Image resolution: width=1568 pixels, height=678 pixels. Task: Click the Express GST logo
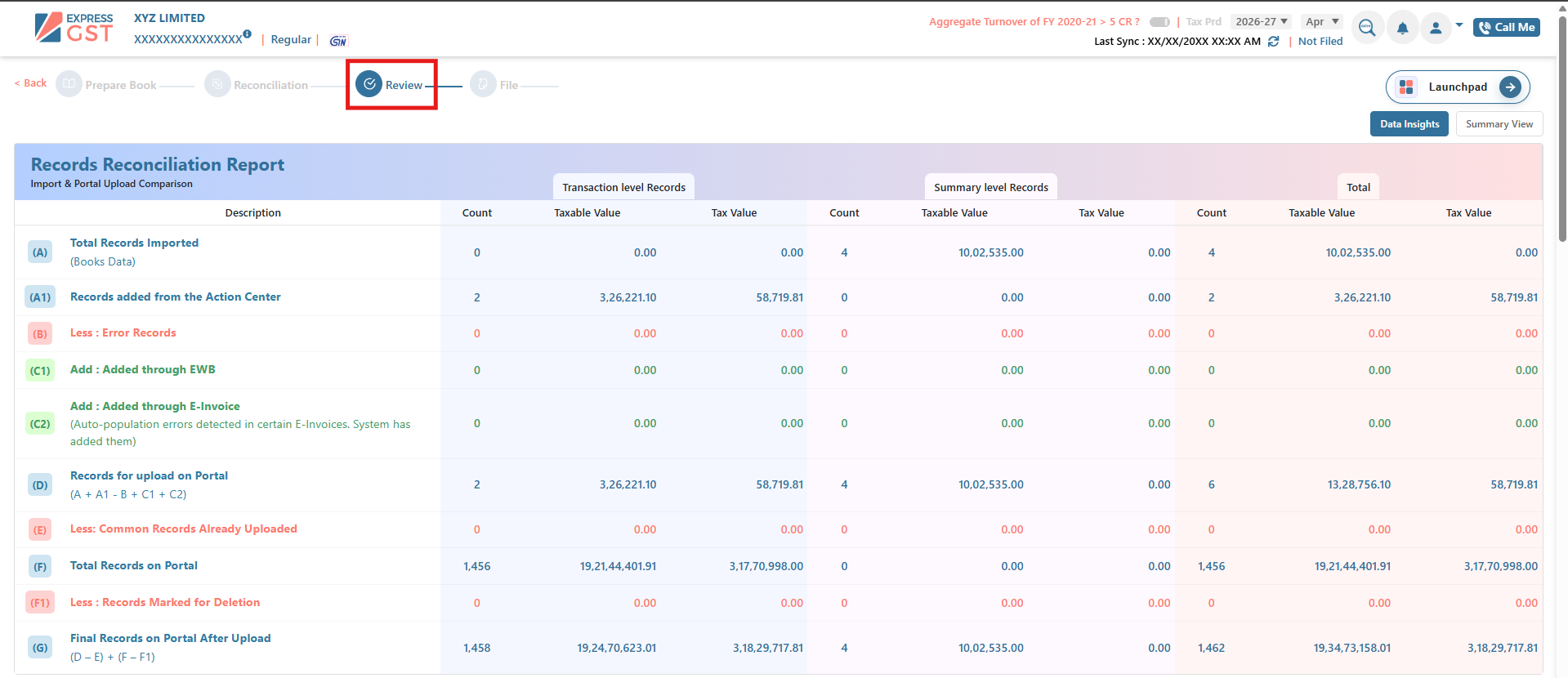(x=74, y=28)
